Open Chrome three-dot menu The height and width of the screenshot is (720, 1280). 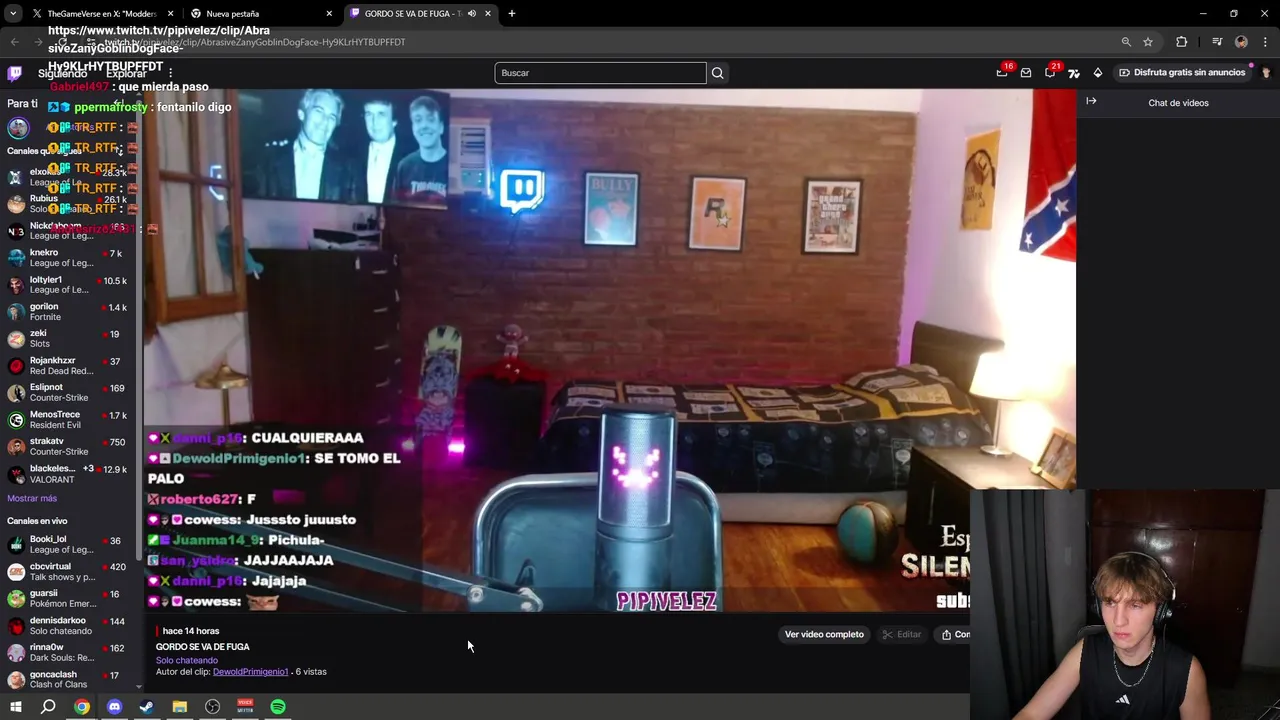(x=1266, y=42)
